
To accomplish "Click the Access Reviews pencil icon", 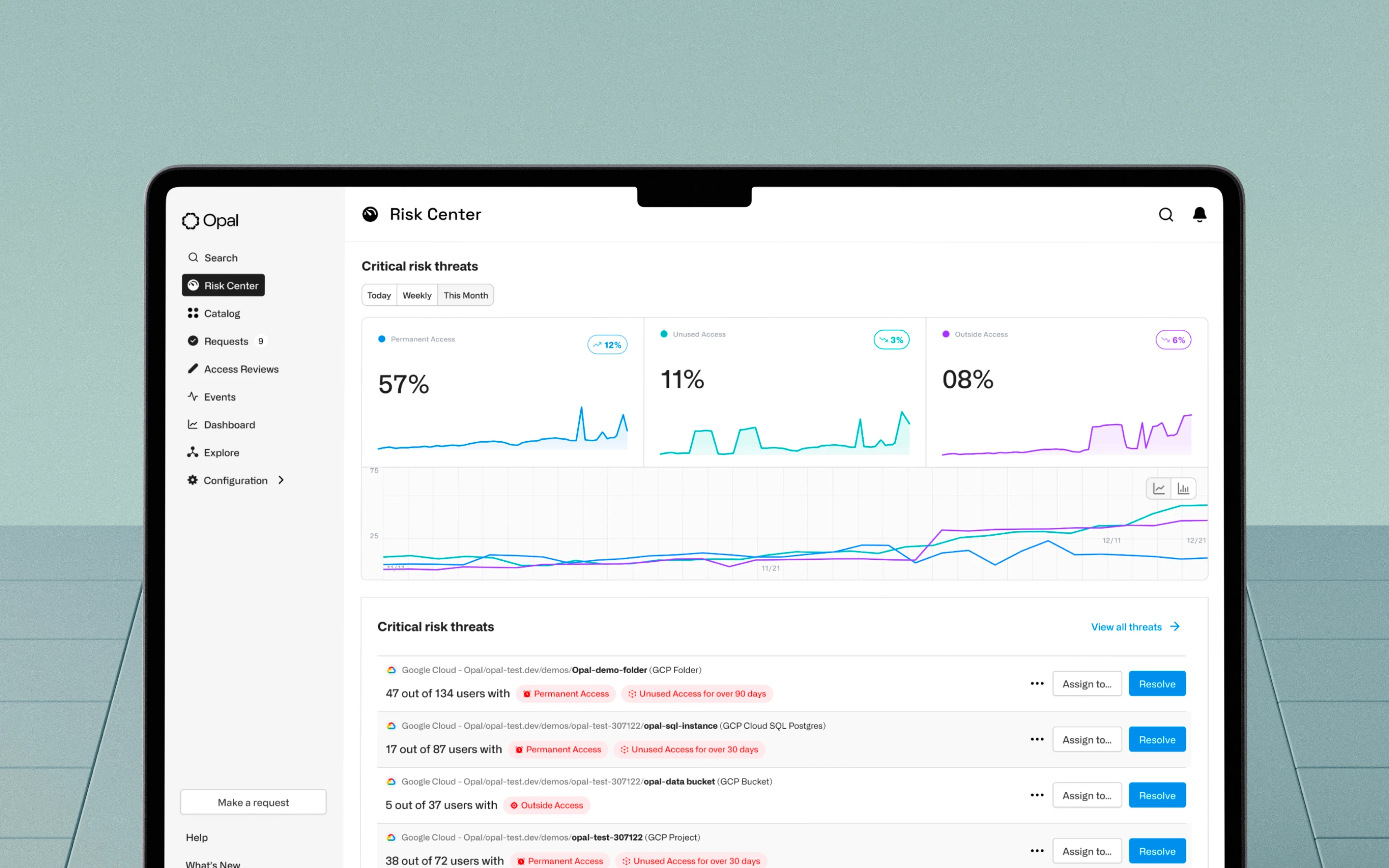I will point(193,368).
